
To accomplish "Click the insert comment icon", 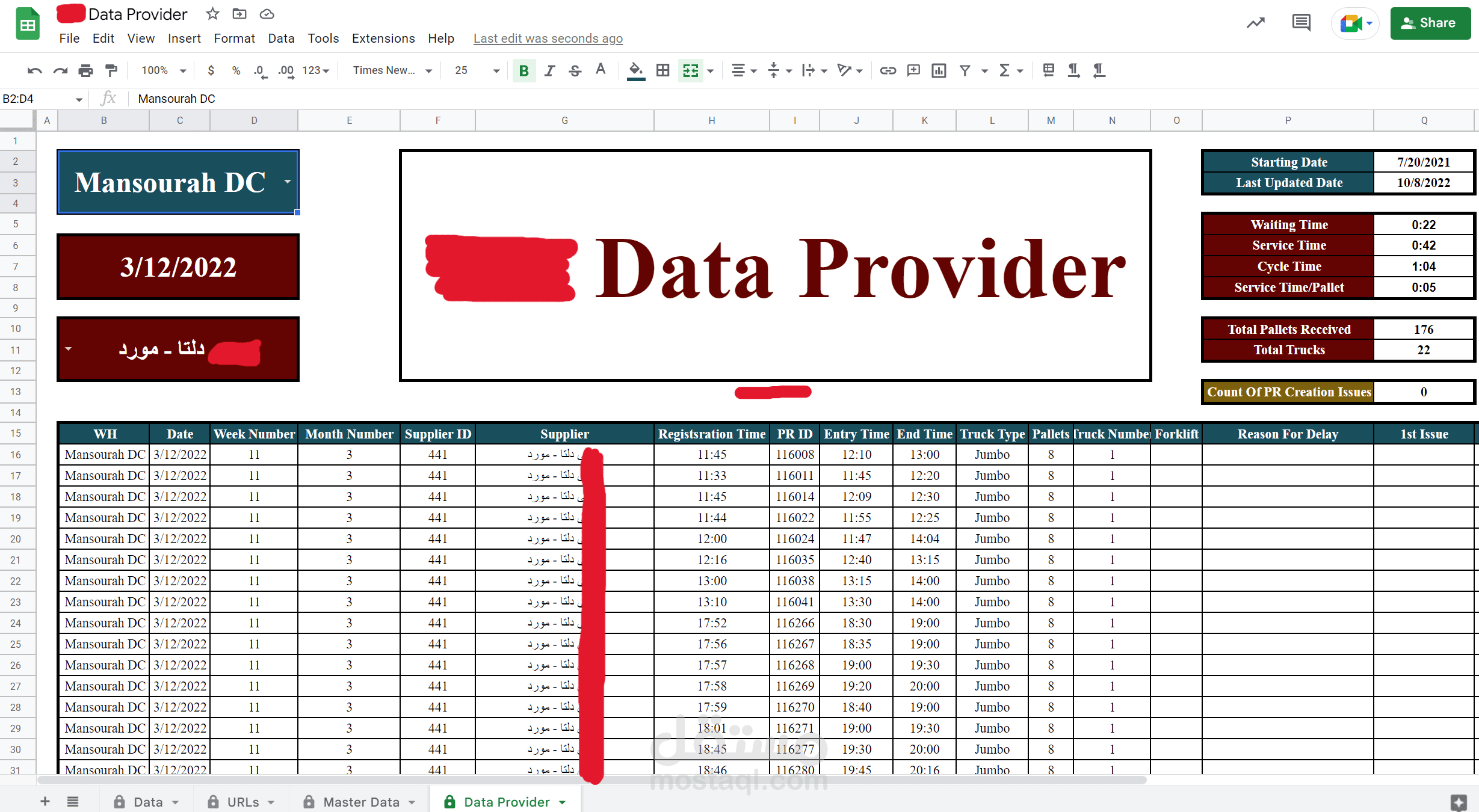I will pyautogui.click(x=913, y=71).
